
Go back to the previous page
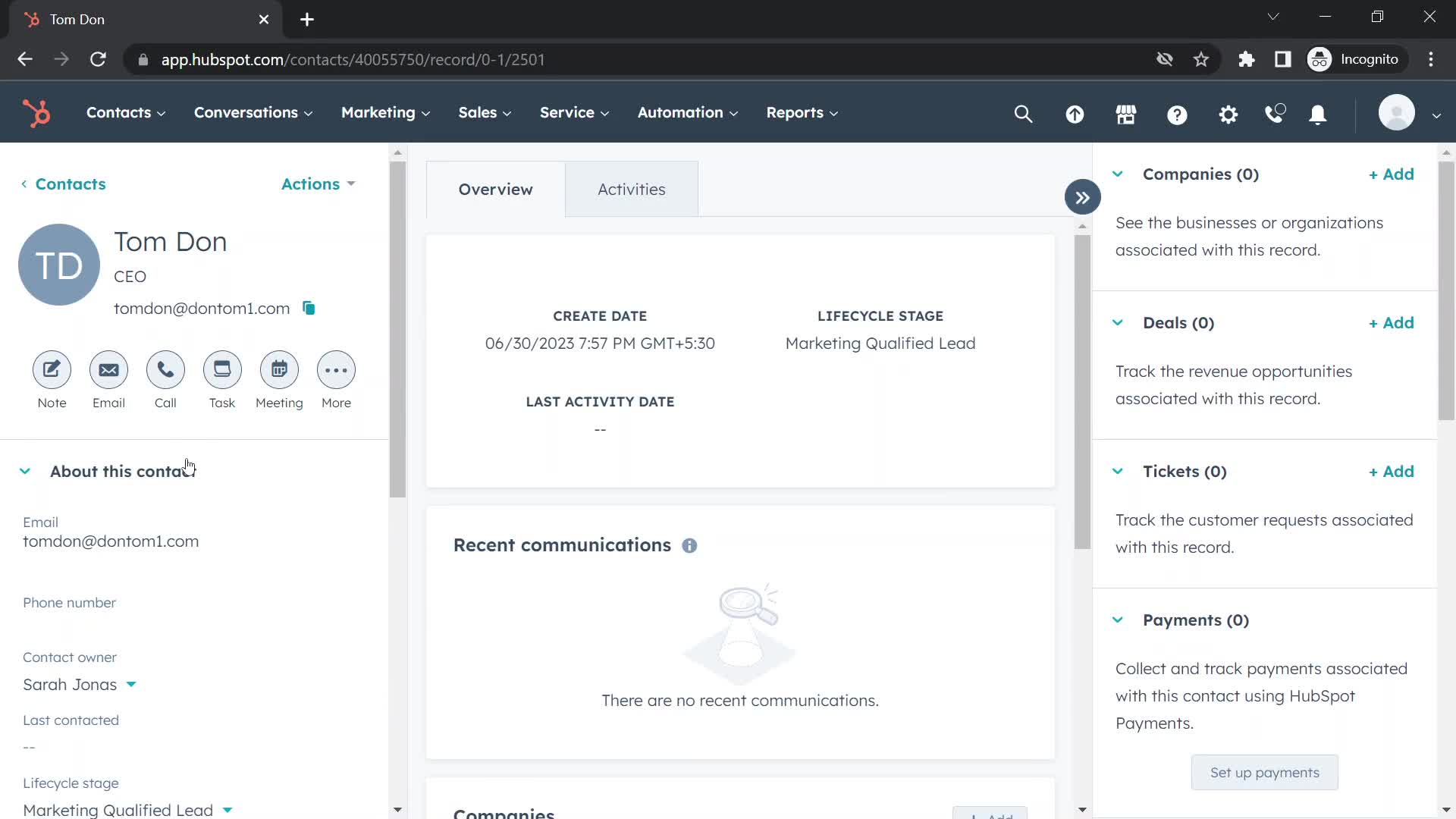25,59
